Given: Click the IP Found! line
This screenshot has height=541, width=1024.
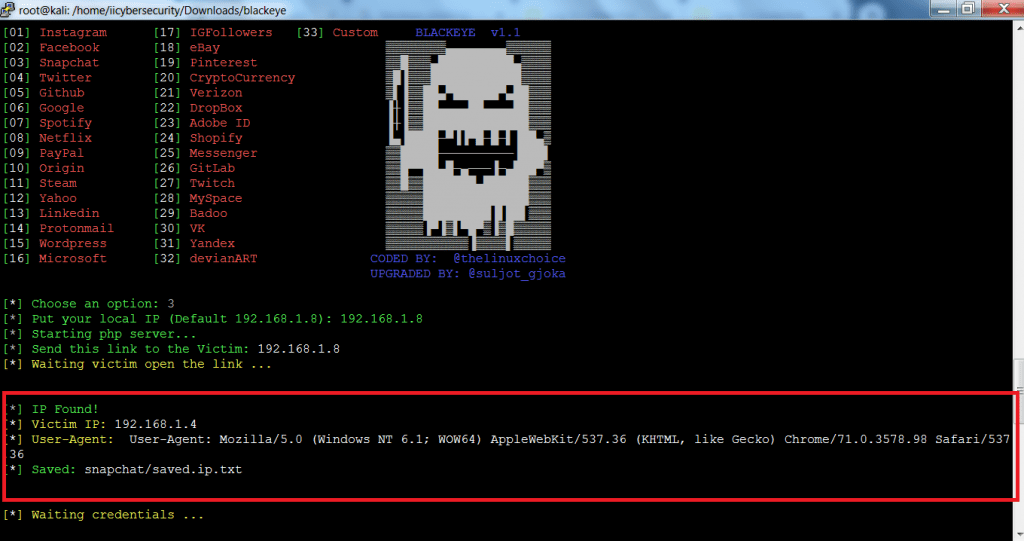Looking at the screenshot, I should tap(52, 408).
